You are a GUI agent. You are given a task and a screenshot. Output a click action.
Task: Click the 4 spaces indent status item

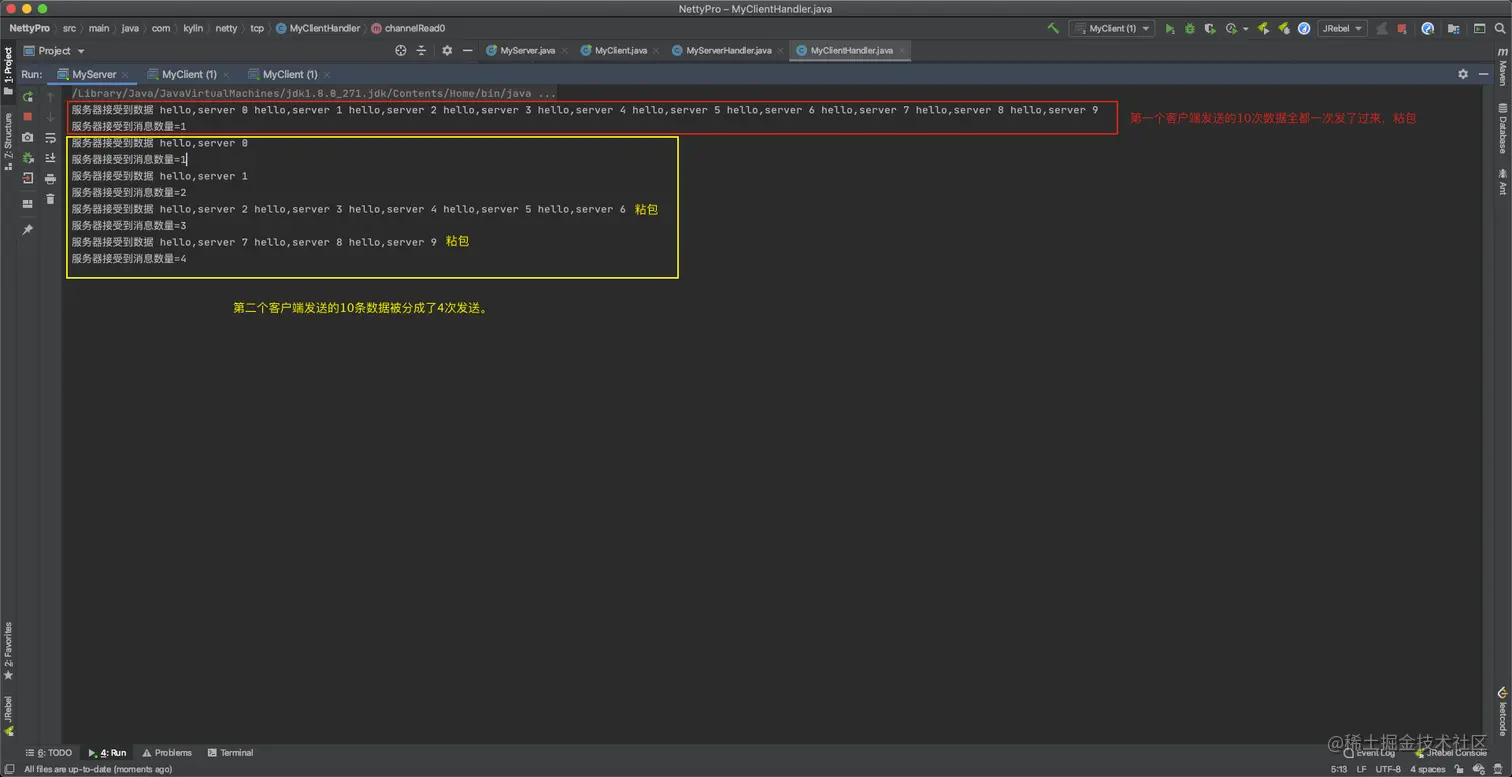1428,769
